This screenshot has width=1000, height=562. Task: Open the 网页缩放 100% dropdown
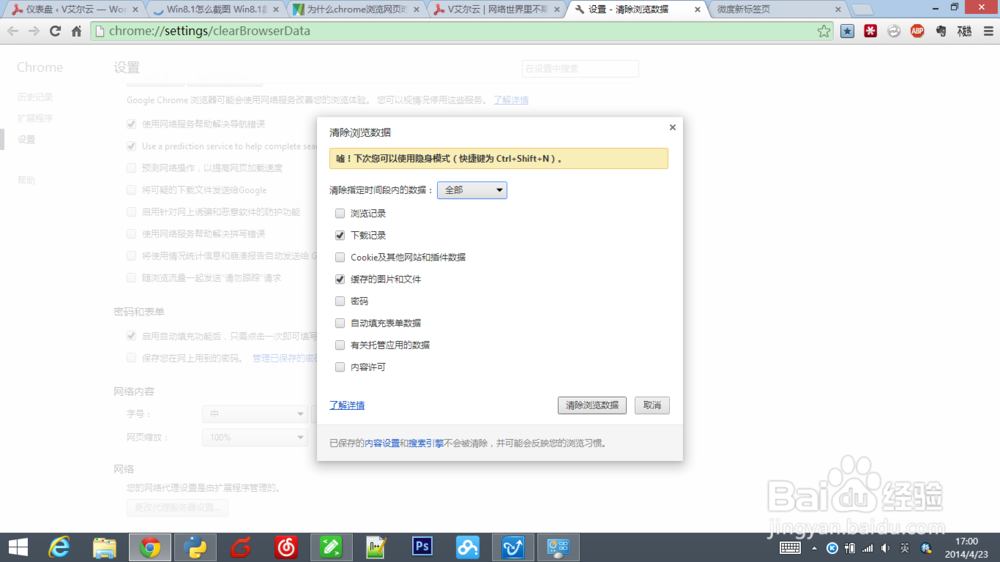[254, 438]
